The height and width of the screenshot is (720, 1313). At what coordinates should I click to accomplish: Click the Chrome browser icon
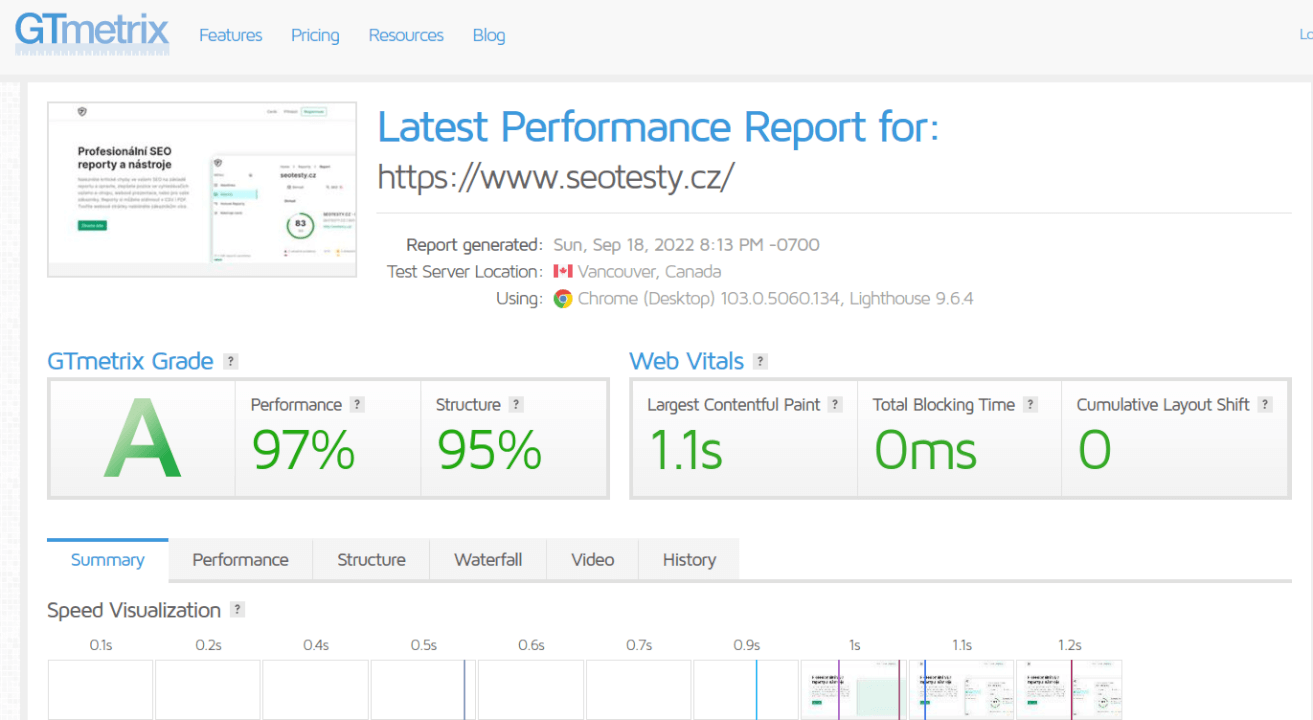563,298
